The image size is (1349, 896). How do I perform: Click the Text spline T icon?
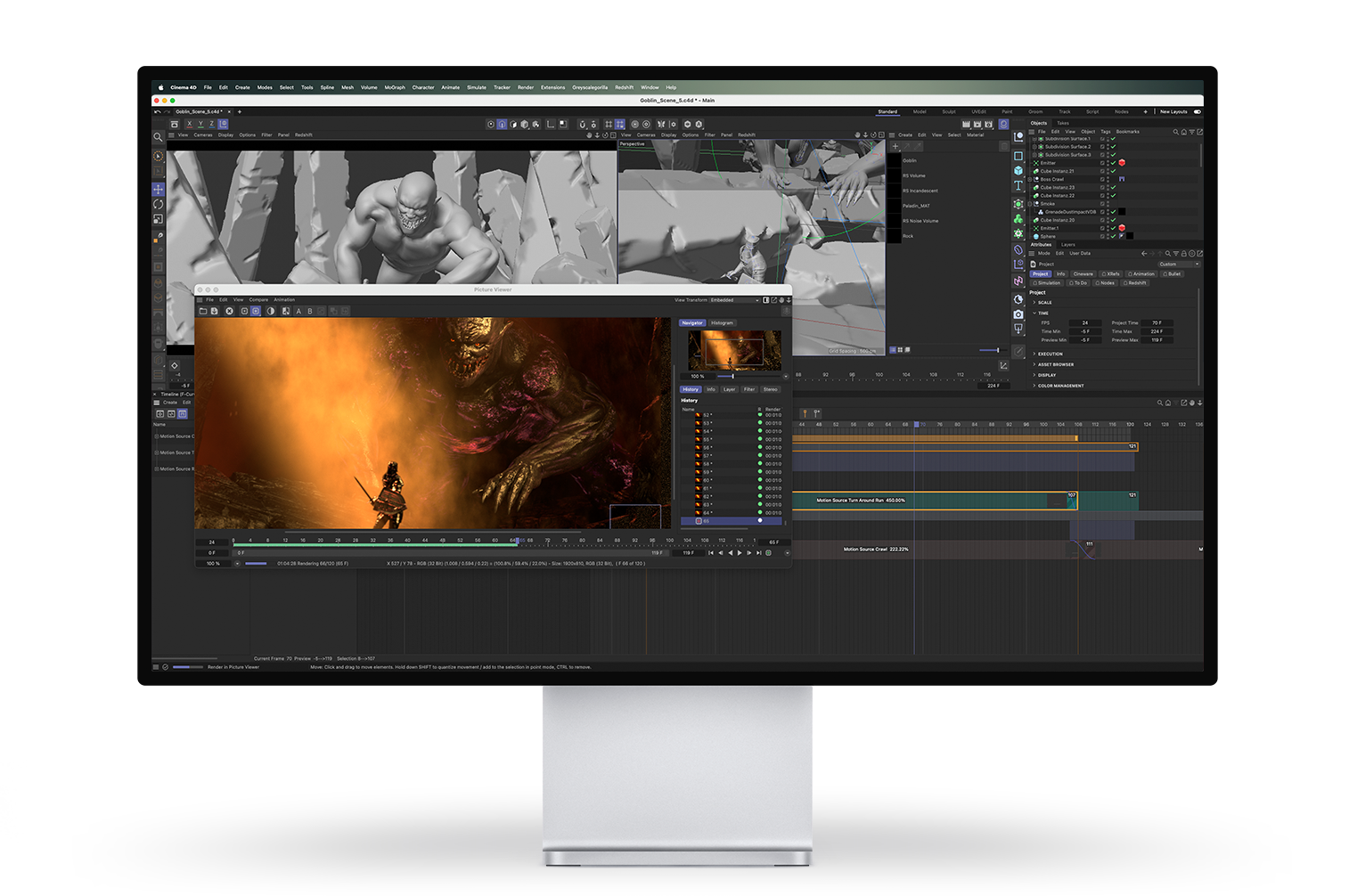click(1018, 185)
